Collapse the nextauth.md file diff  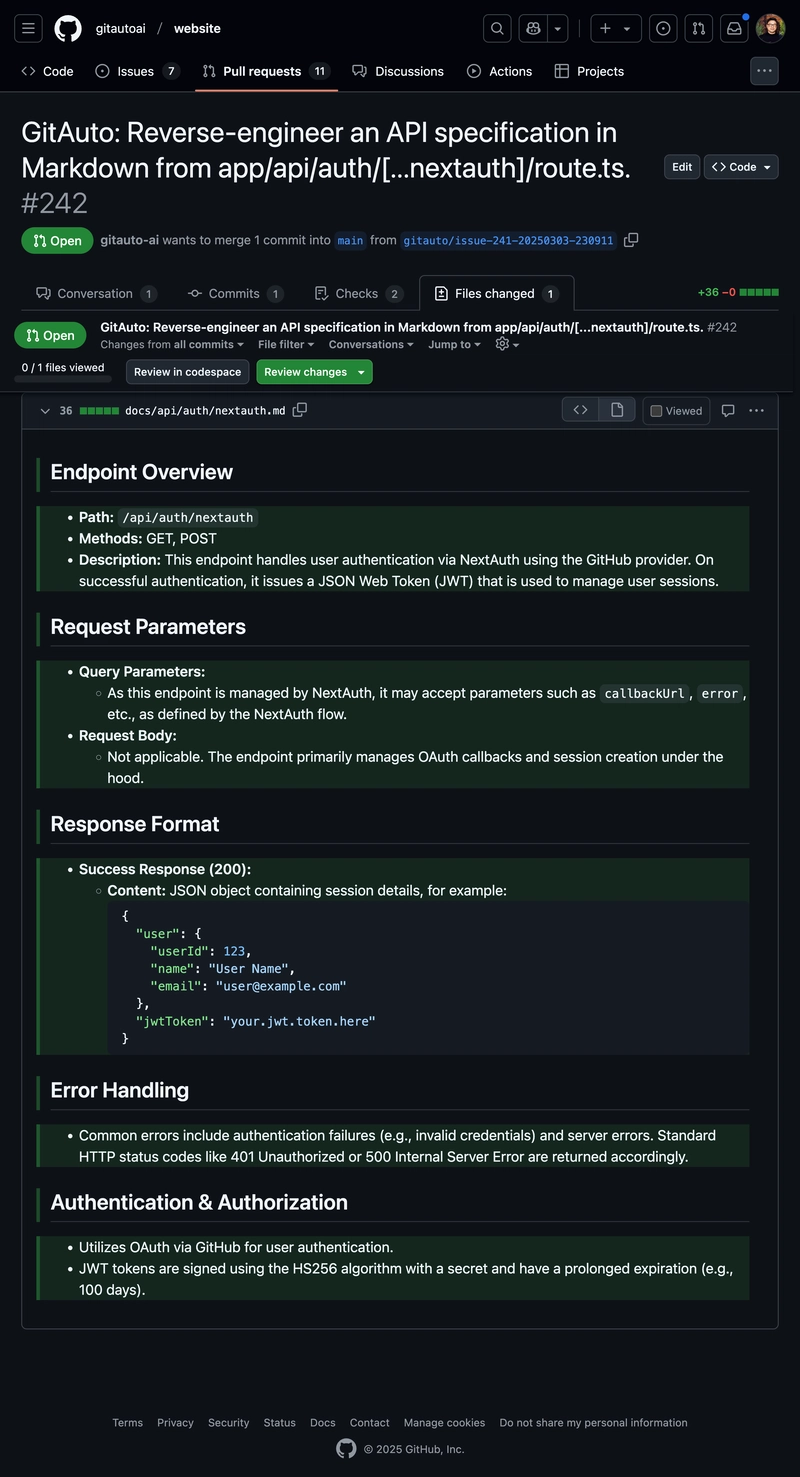pyautogui.click(x=45, y=411)
